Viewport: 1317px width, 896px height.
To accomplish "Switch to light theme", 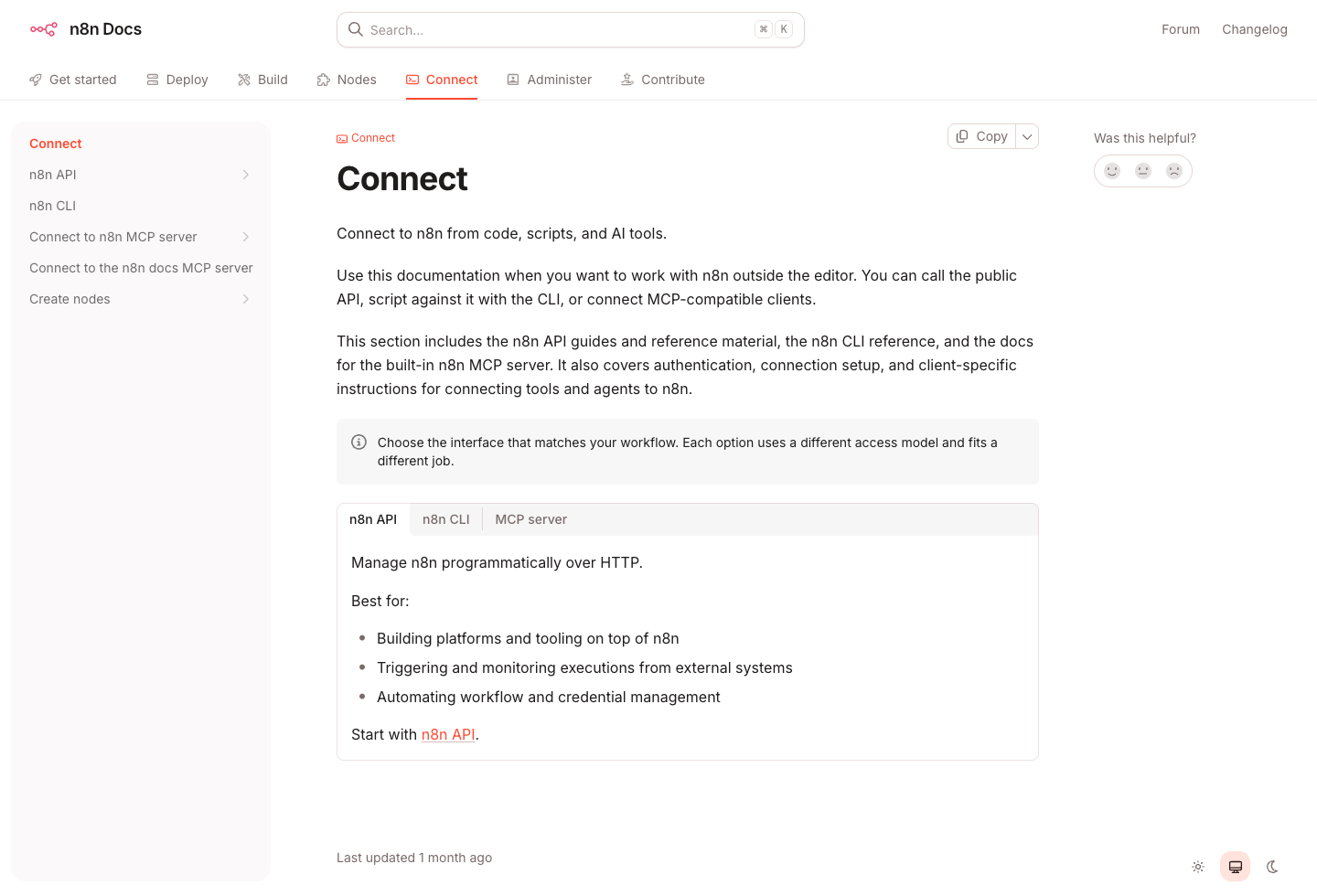I will (x=1198, y=867).
